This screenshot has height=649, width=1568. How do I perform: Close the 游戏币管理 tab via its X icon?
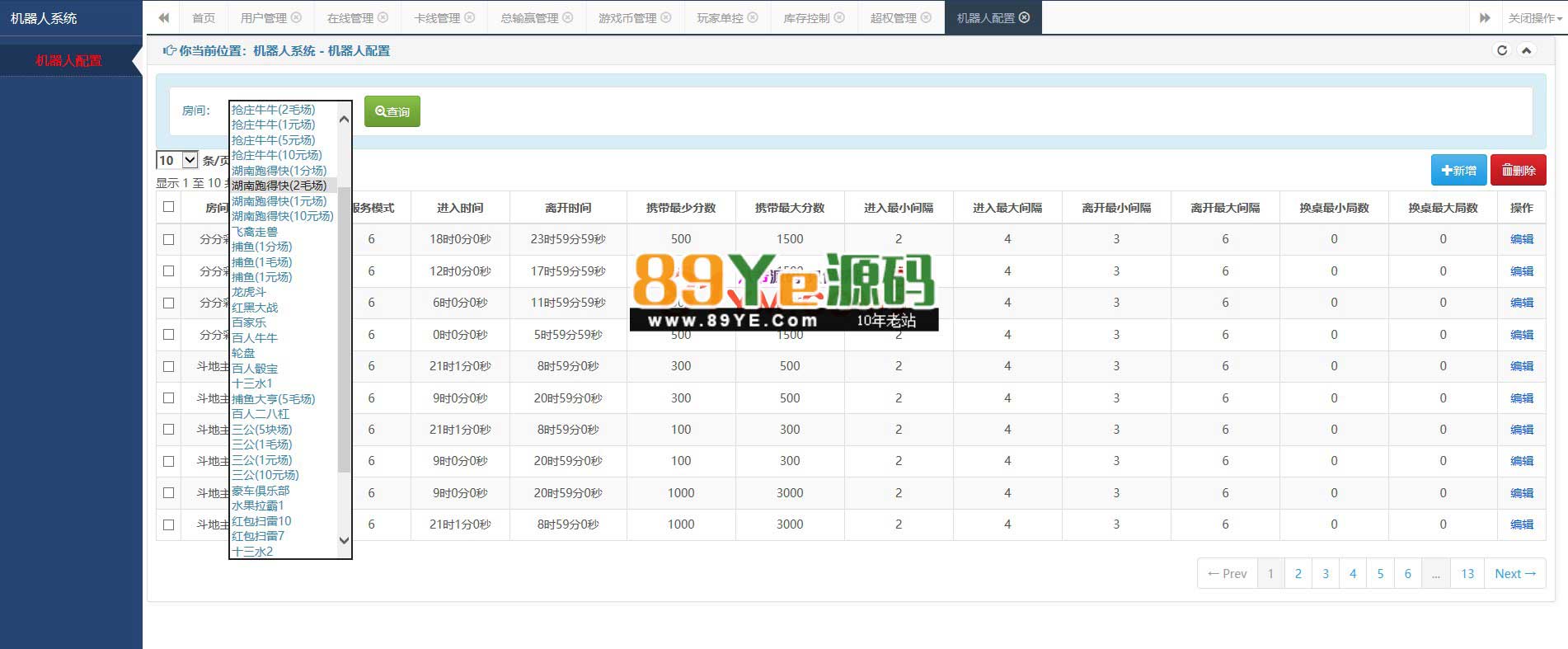(x=666, y=17)
